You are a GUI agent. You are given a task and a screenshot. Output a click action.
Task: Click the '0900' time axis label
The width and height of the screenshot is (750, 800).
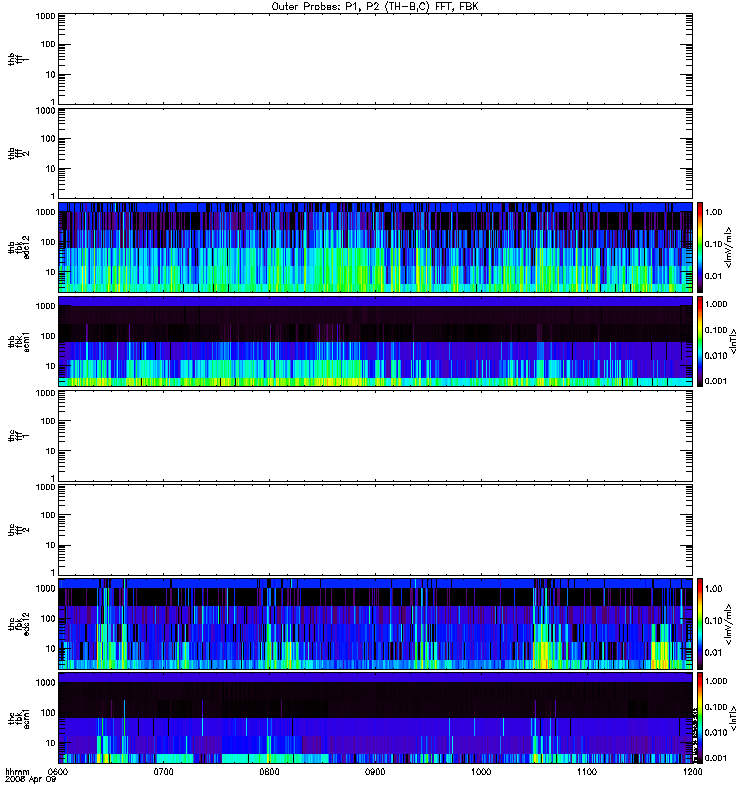[375, 772]
